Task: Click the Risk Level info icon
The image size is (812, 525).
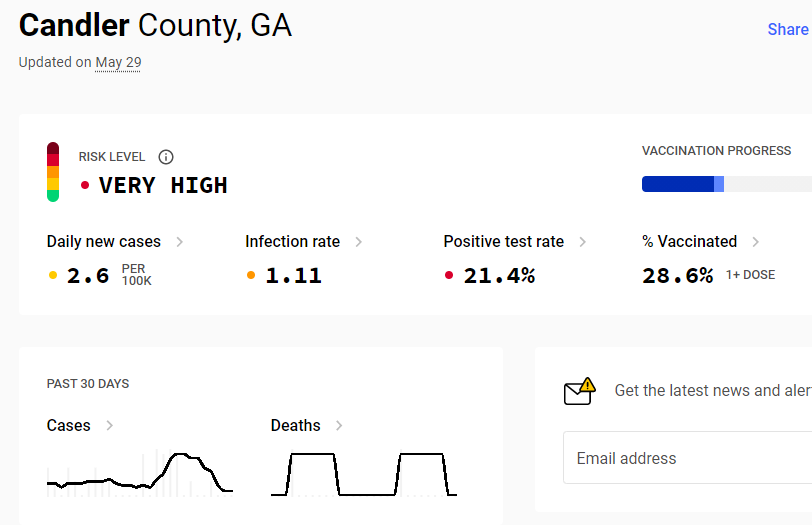Action: click(166, 157)
